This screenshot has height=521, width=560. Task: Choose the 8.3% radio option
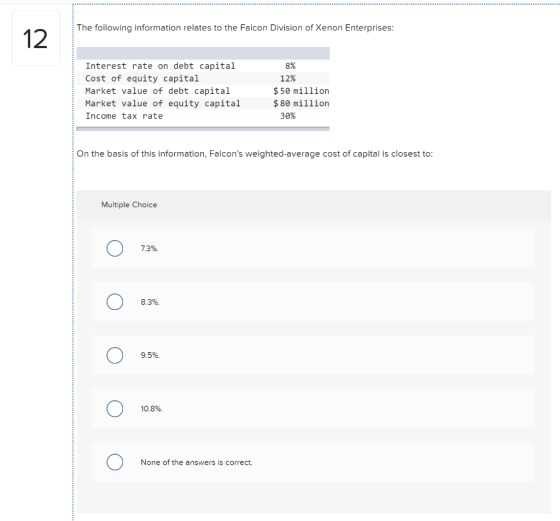[115, 302]
